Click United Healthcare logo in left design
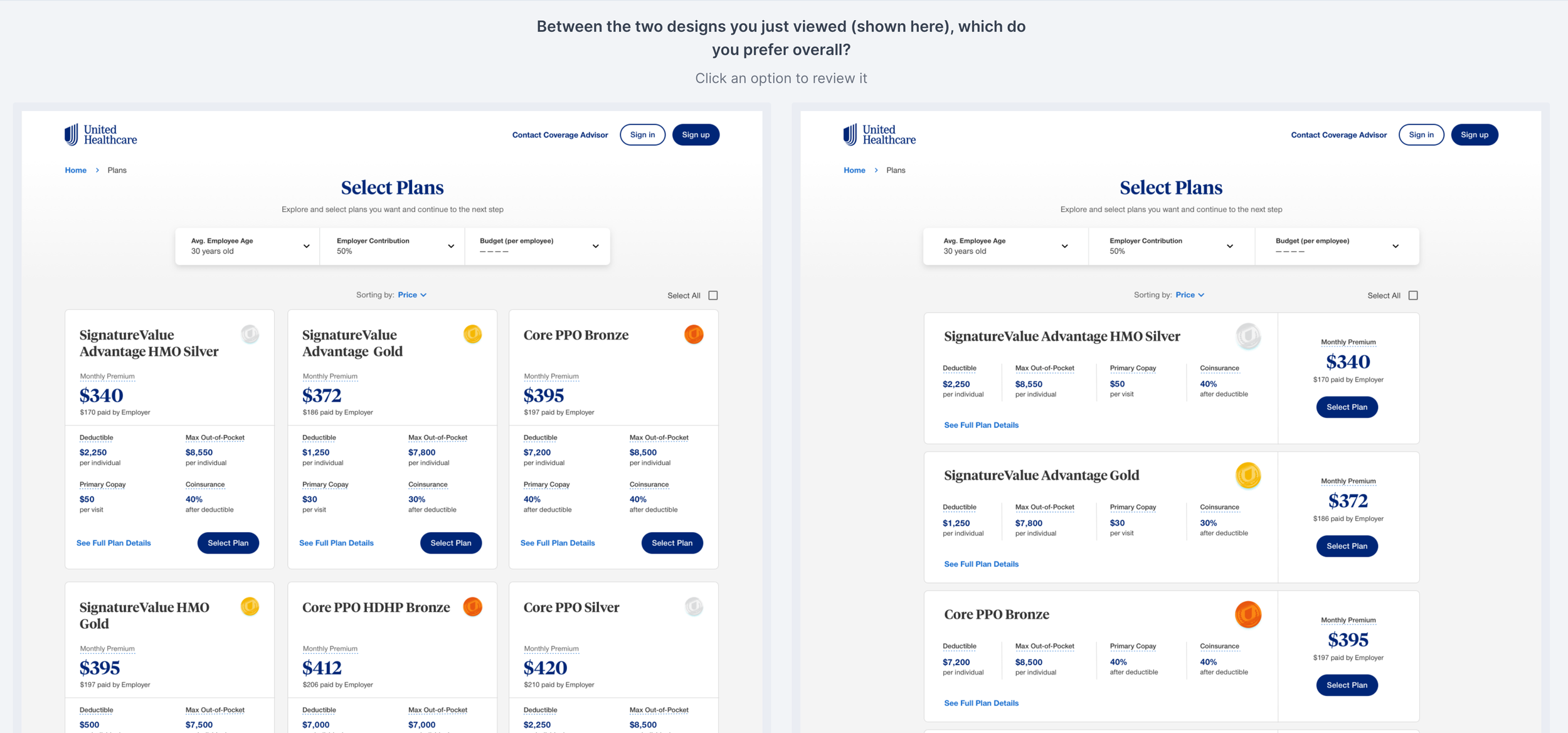 (x=100, y=134)
